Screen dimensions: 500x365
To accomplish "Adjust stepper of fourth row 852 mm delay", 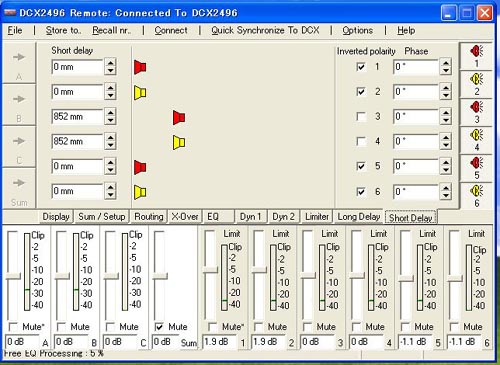I will (110, 141).
